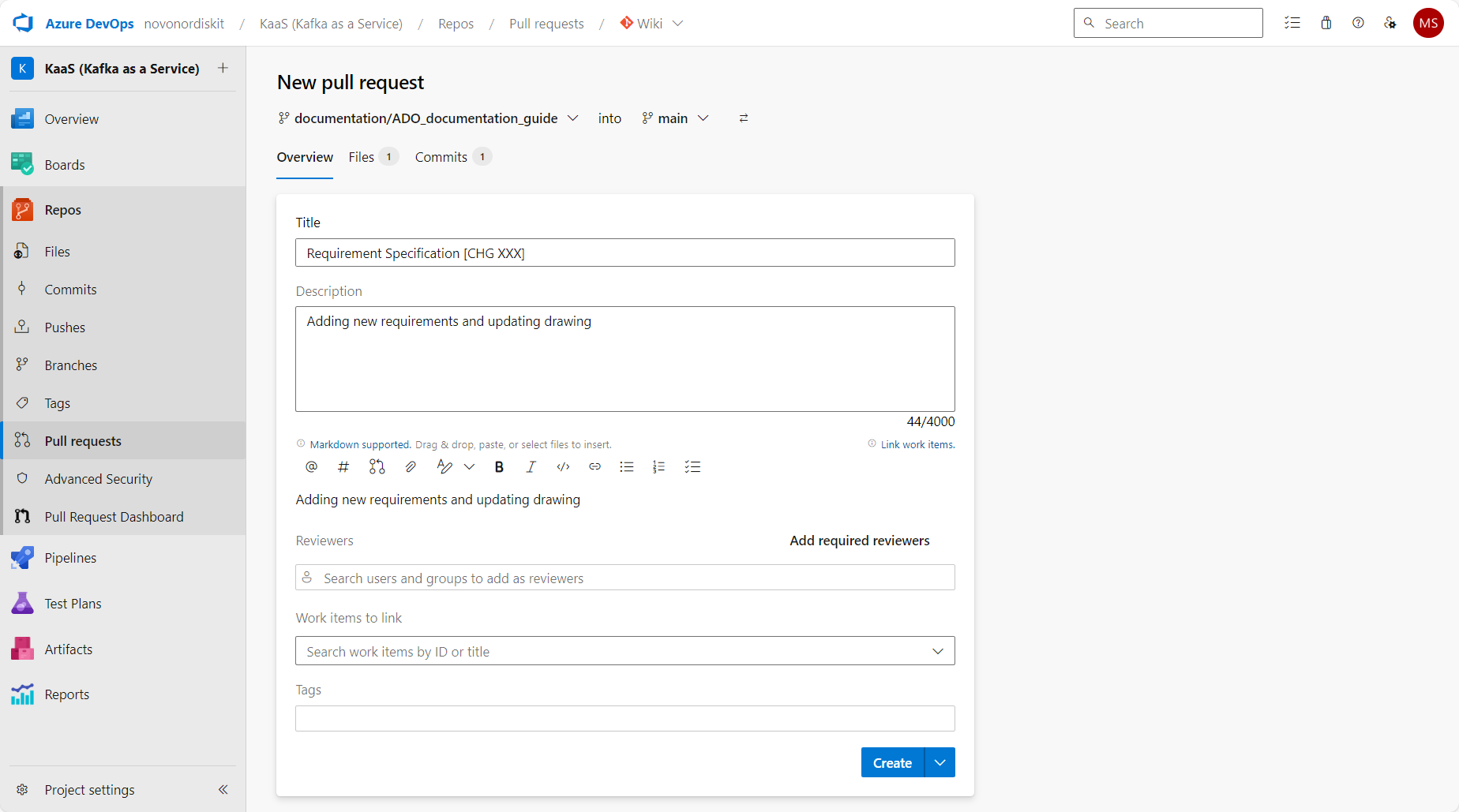Click the Create pull request button
Screen dimensions: 1459x812
[892, 762]
